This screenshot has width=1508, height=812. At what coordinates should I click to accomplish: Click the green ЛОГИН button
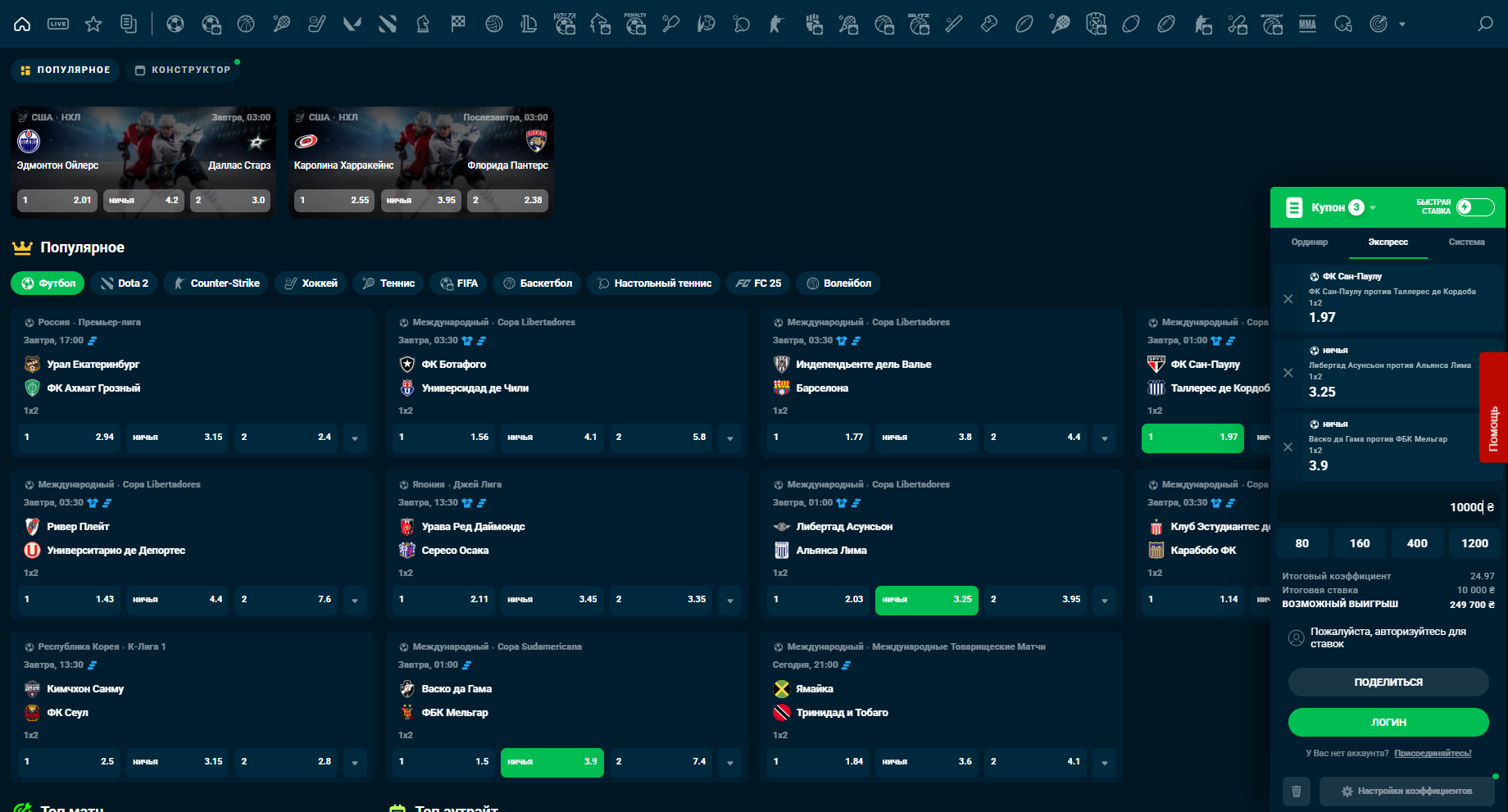(x=1388, y=722)
